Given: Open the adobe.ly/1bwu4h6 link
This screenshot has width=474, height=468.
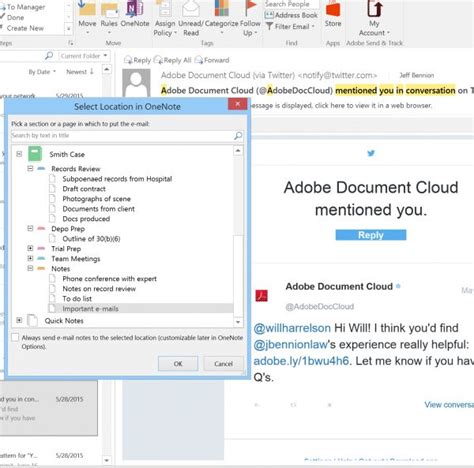Looking at the screenshot, I should [301, 361].
